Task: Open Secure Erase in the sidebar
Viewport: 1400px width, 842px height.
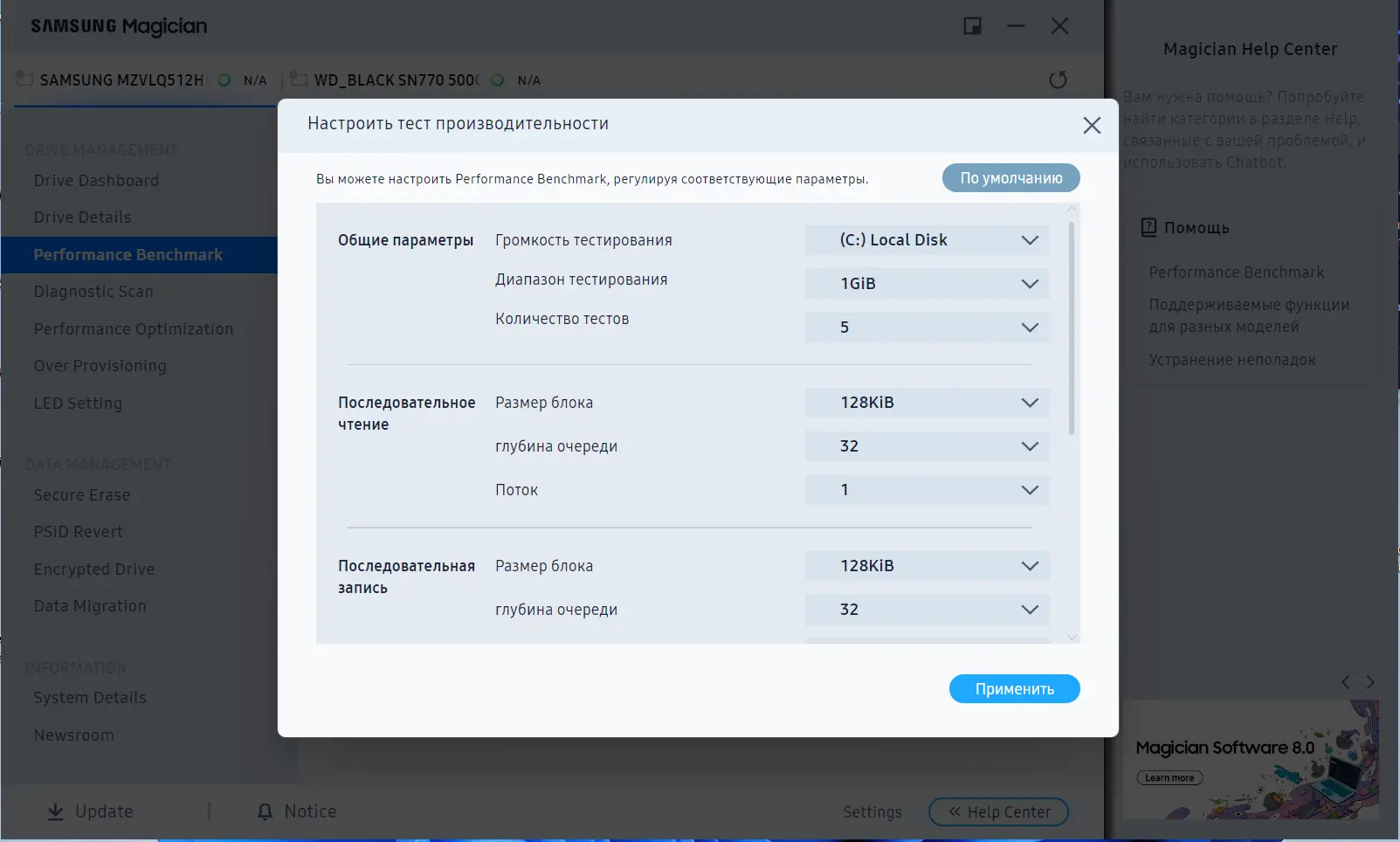Action: click(x=82, y=495)
